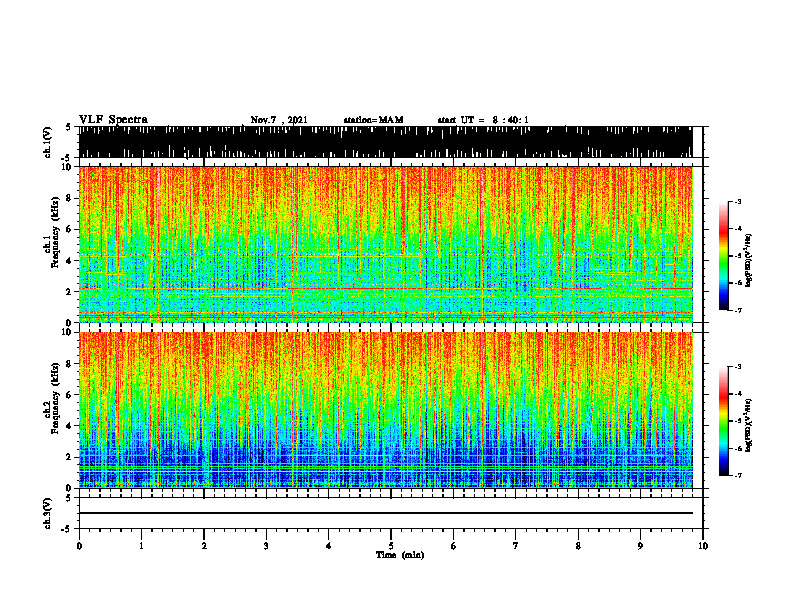Click the "VLF Spectra" title text
792x612 pixels.
(113, 120)
